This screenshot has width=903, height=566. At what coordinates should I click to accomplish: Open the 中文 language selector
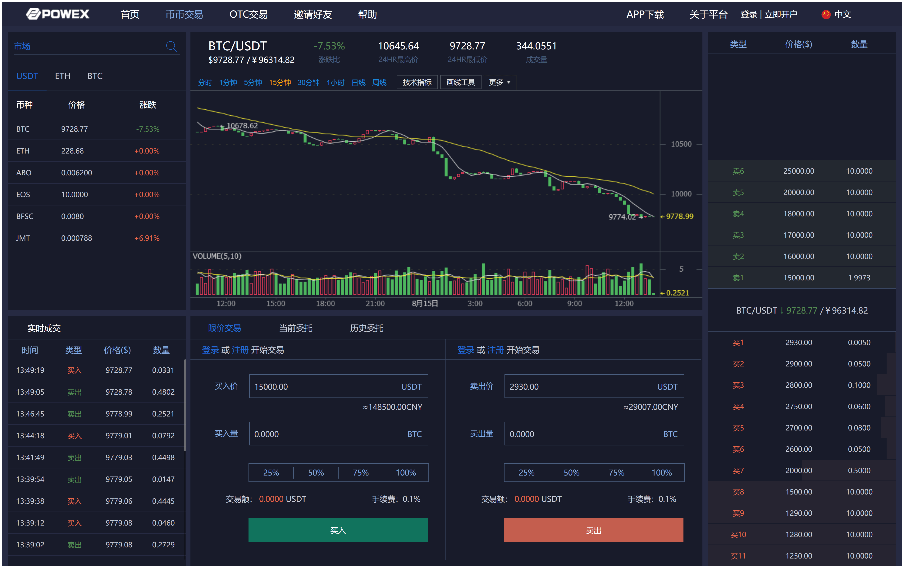(x=843, y=14)
